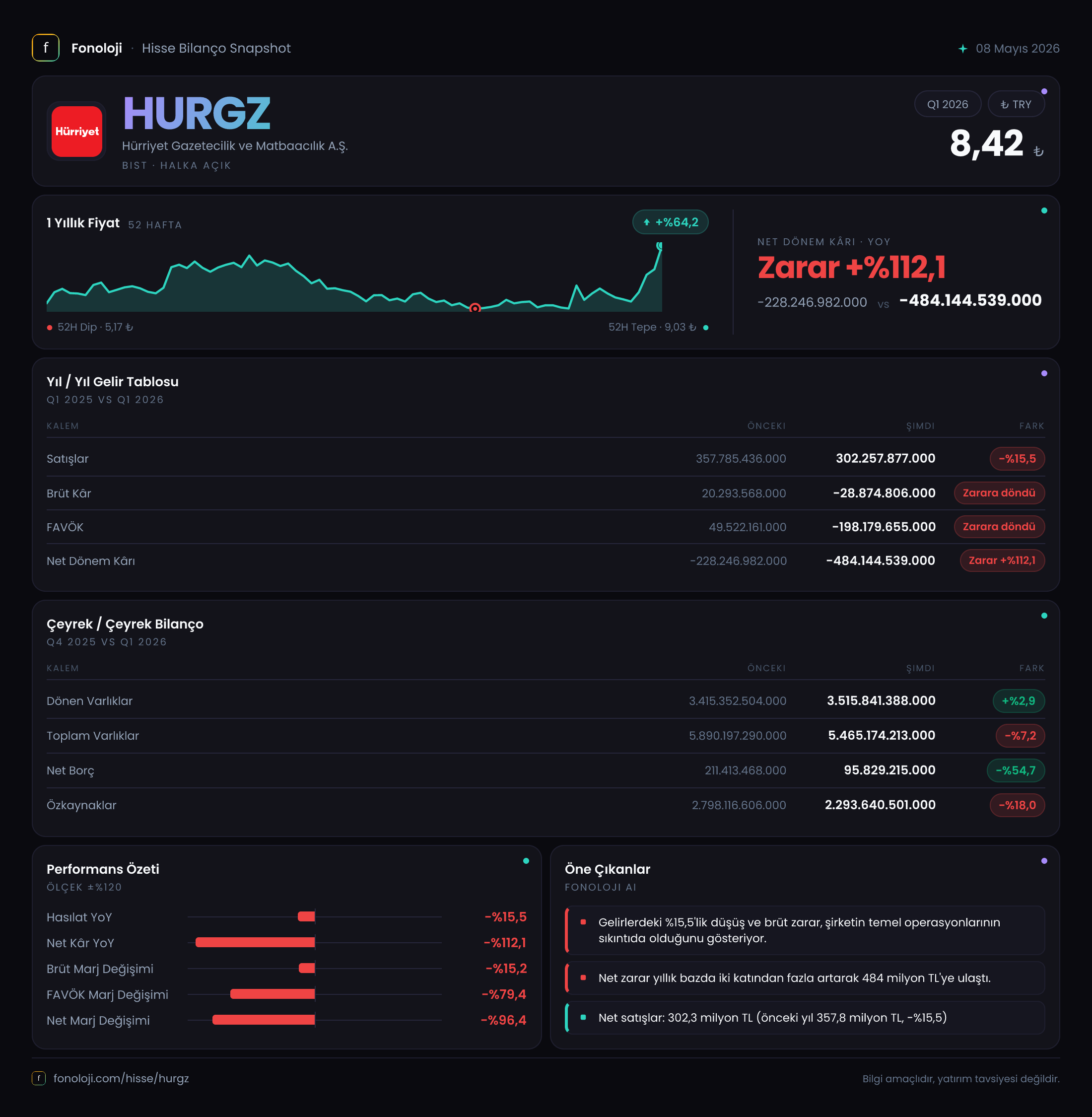Click the +%2,9 badge for Dönen Varlıklar
Viewport: 1092px width, 1117px height.
(1019, 700)
